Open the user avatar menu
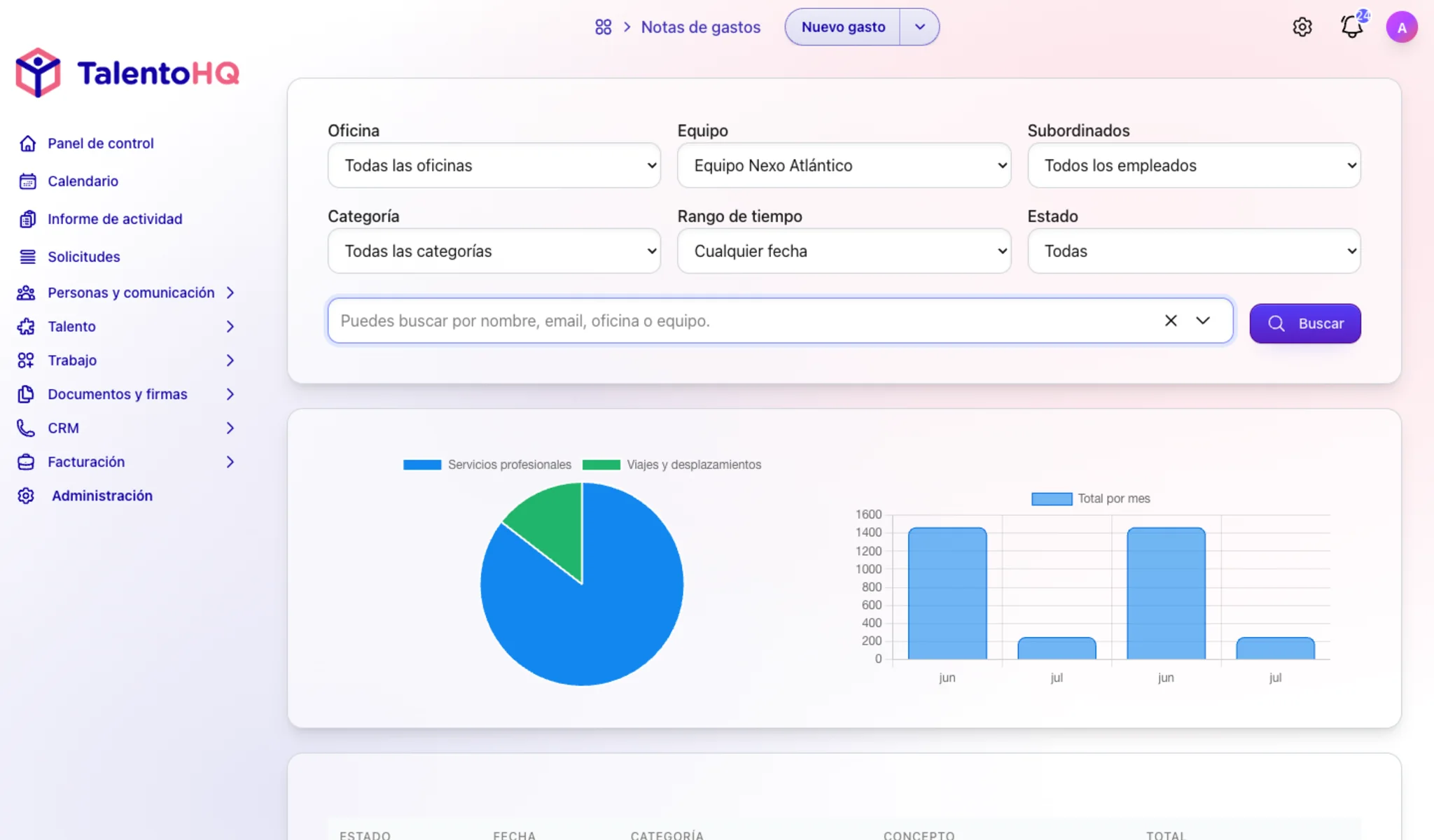Screen dimensions: 1434x840 pos(1402,27)
